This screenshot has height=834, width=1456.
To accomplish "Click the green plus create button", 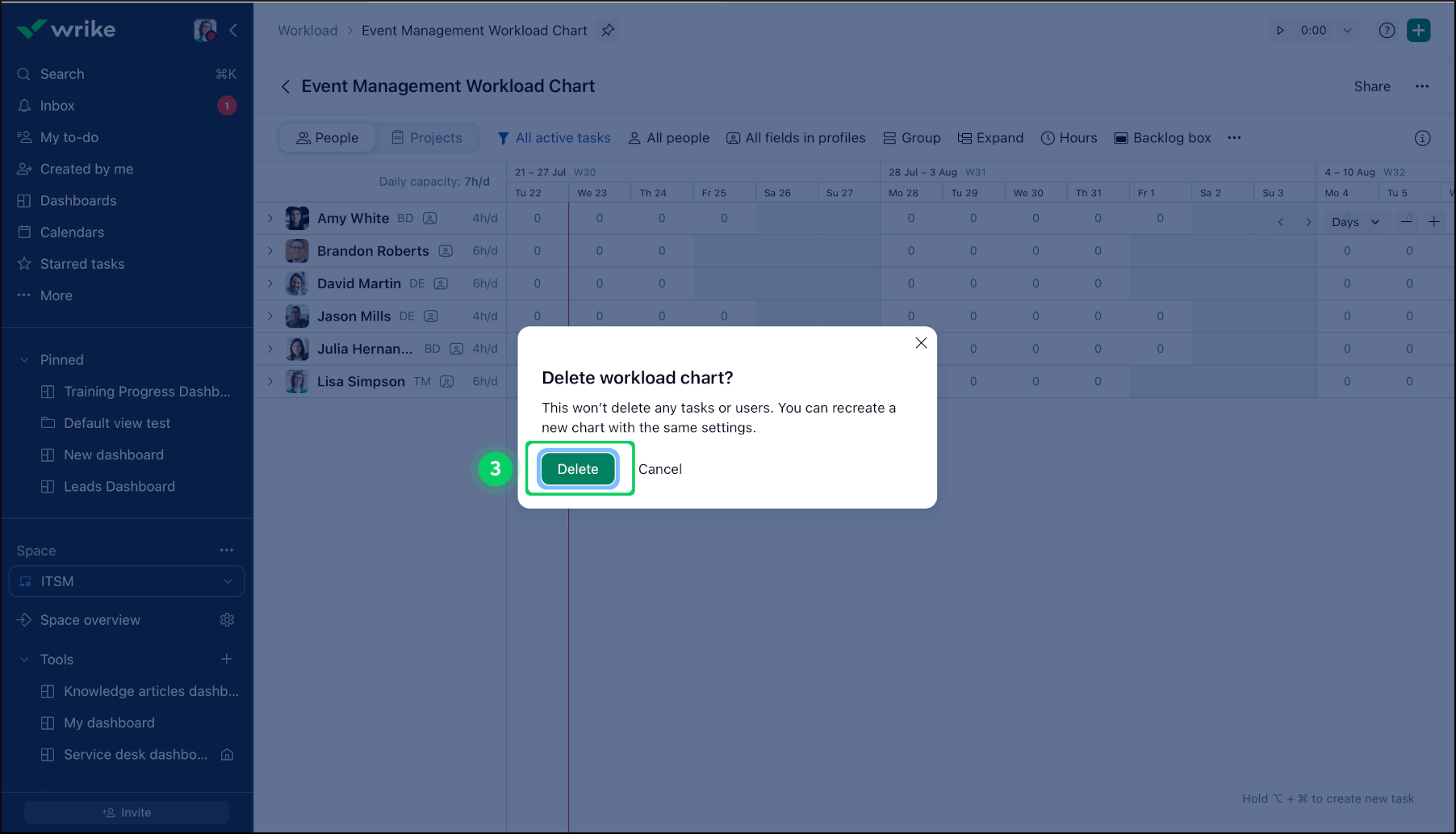I will click(1418, 31).
